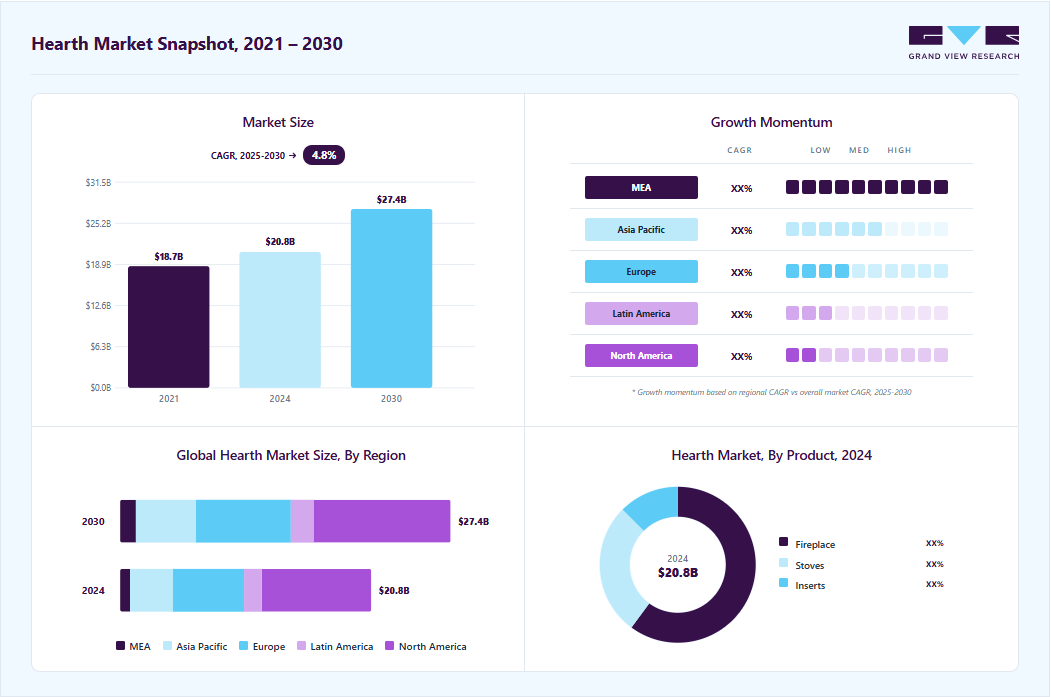Click the XX% CAGR value for Latin America
The width and height of the screenshot is (1051, 697).
point(741,314)
